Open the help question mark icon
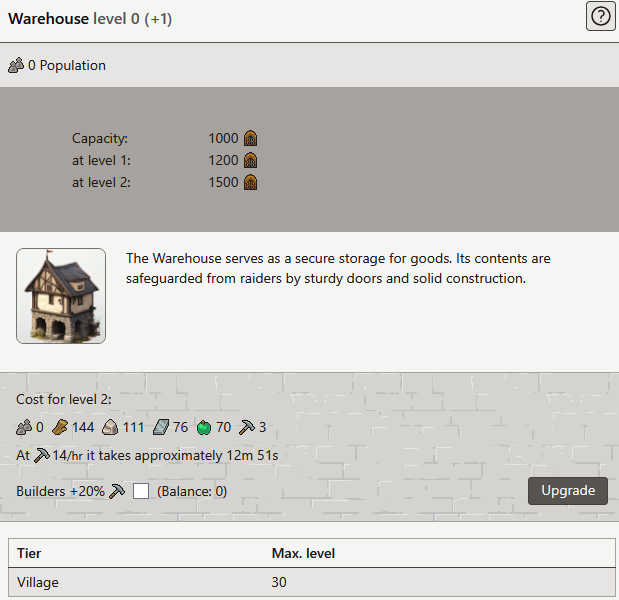Viewport: 619px width, 600px height. [x=600, y=17]
